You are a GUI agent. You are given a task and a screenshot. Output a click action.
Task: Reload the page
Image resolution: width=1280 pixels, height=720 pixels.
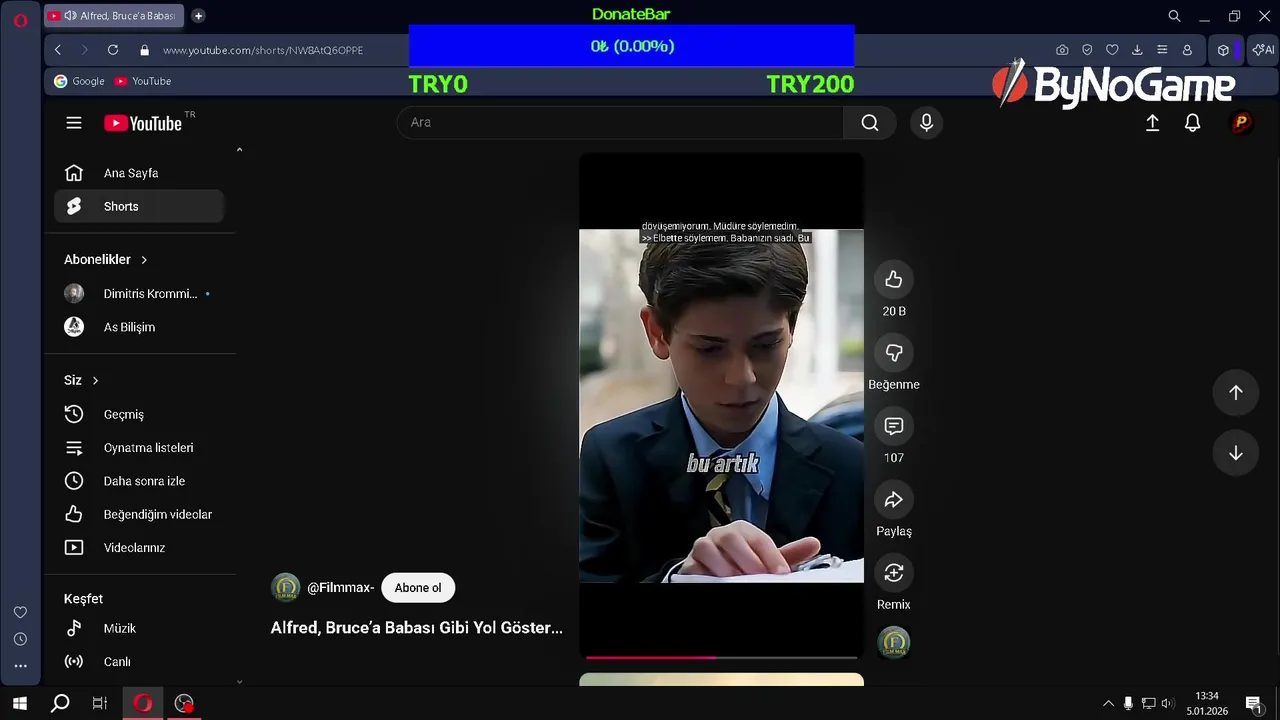(113, 50)
